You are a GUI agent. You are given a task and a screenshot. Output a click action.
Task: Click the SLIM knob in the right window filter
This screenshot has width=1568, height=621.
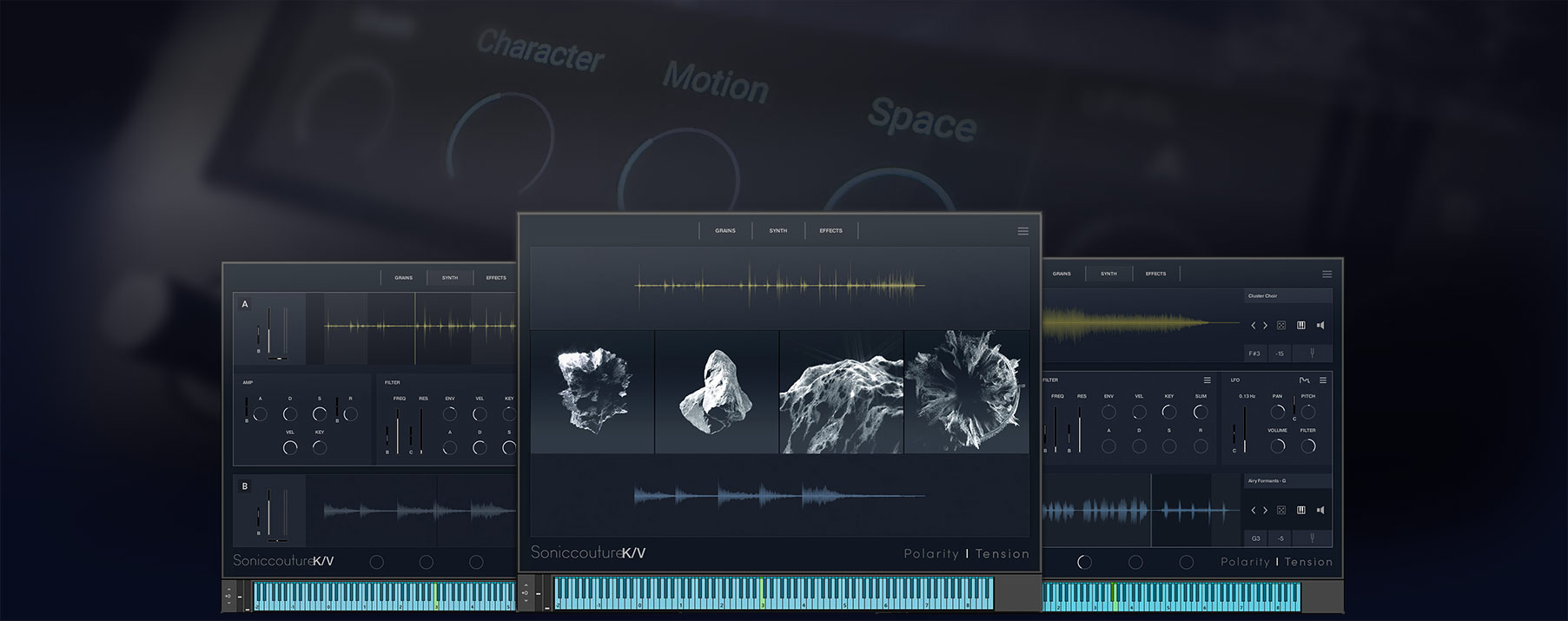click(x=1201, y=413)
